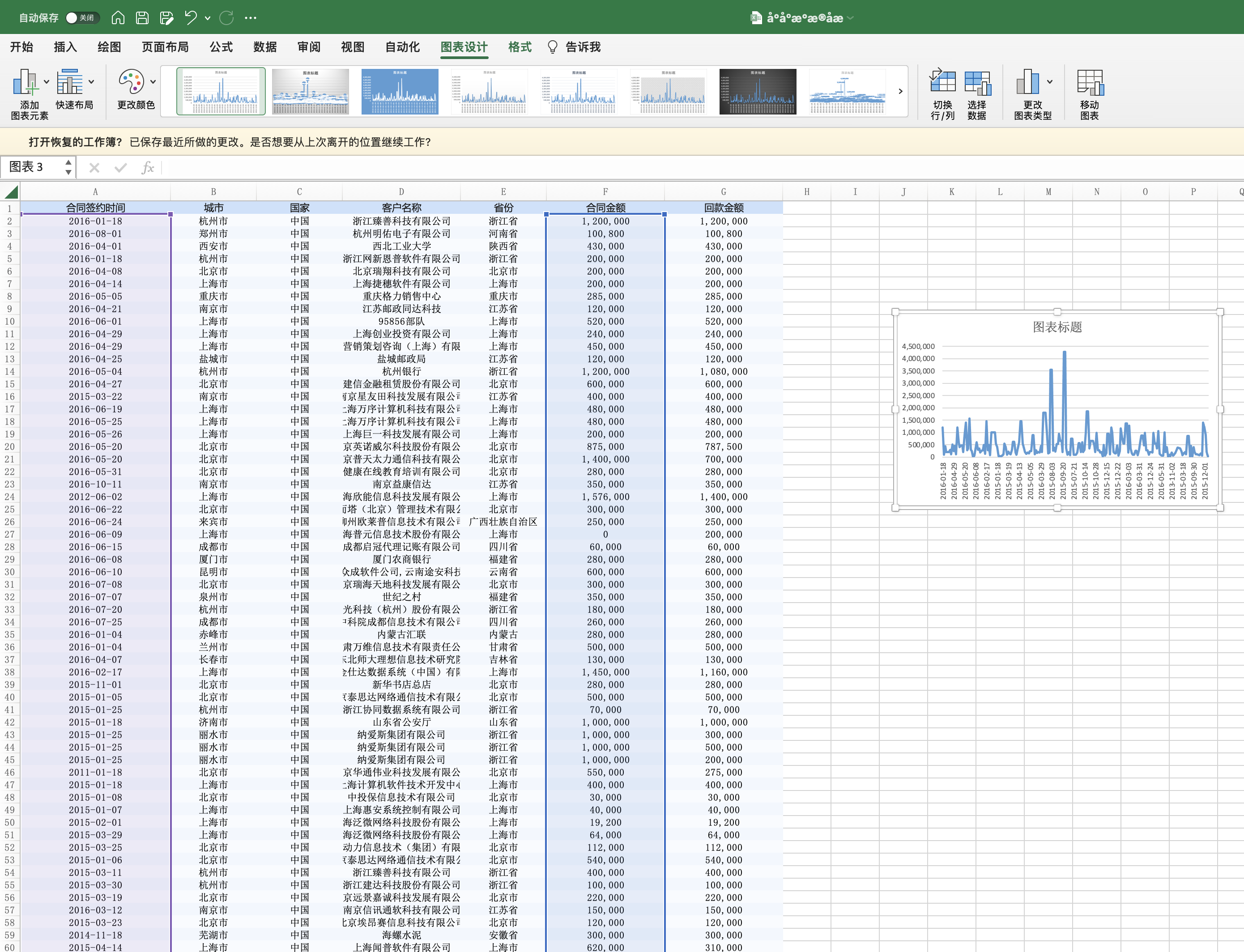Expand the Change Colors dropdown arrow
Viewport: 1244px width, 952px height.
(x=153, y=81)
